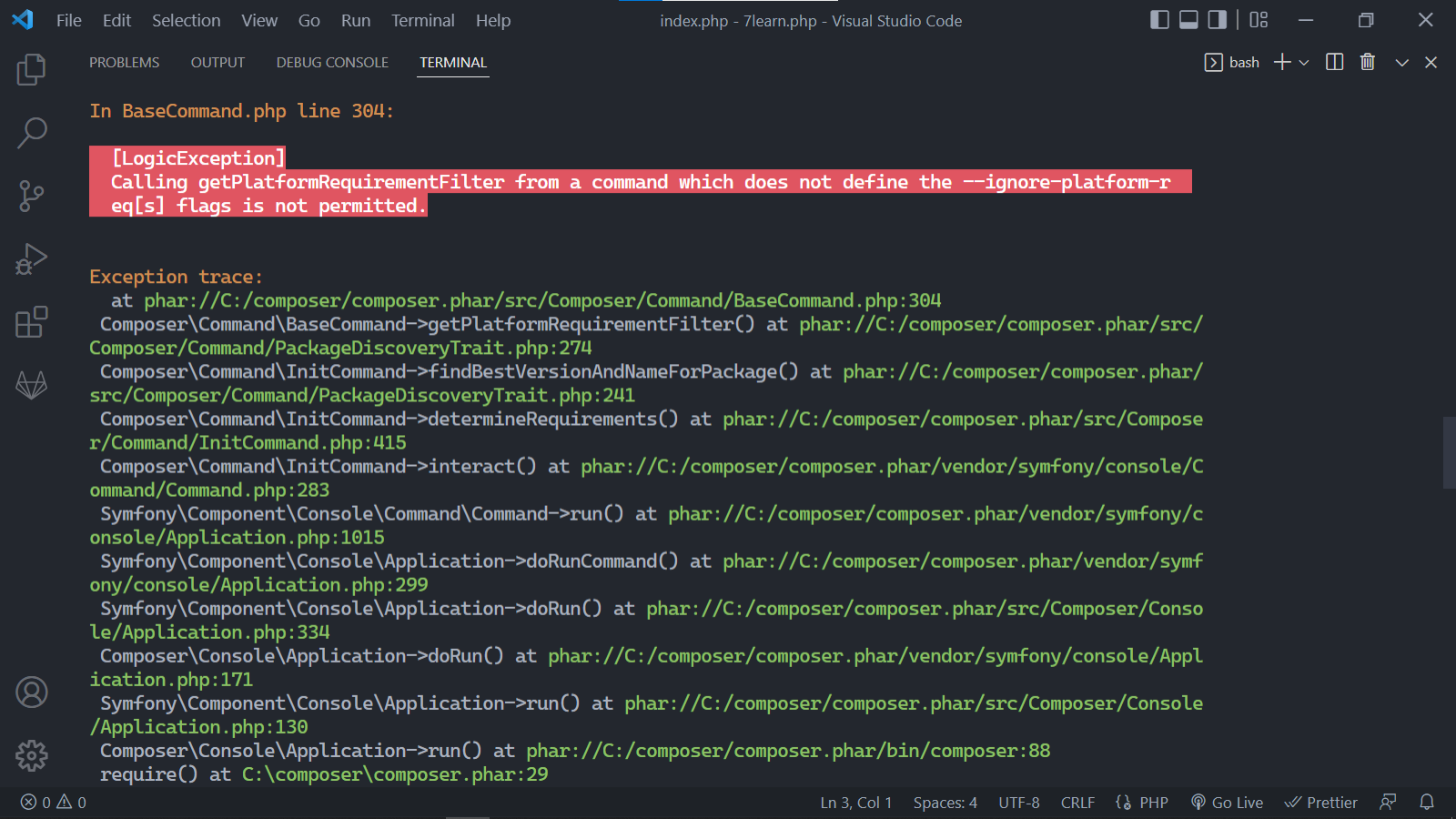Open BaseCommand.php:304 link in exception trace
Screen dimensions: 1456x819
tap(542, 300)
